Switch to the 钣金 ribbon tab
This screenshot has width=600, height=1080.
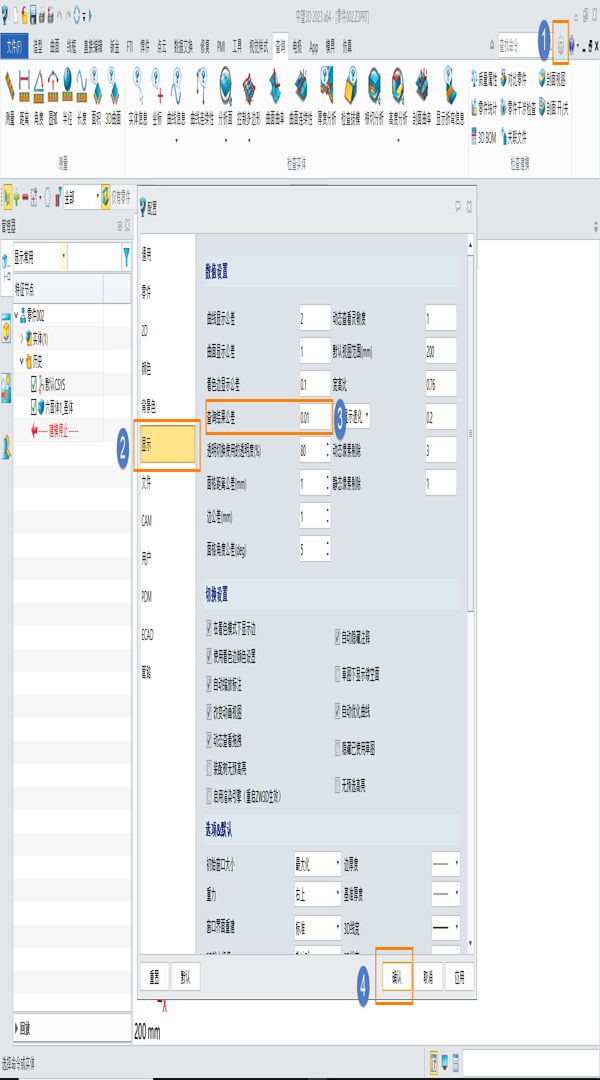tap(114, 47)
